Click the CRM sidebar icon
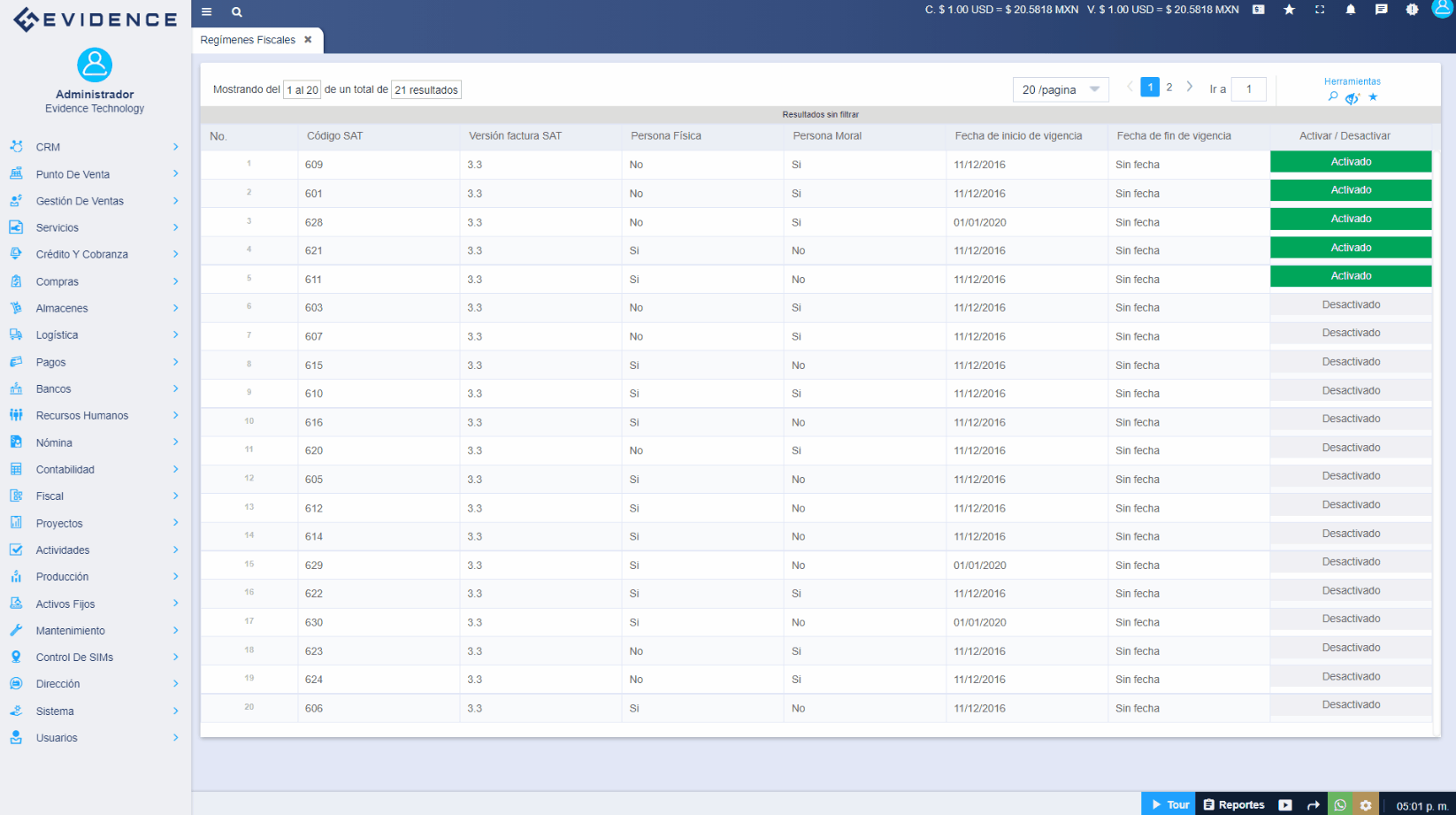 pos(16,147)
